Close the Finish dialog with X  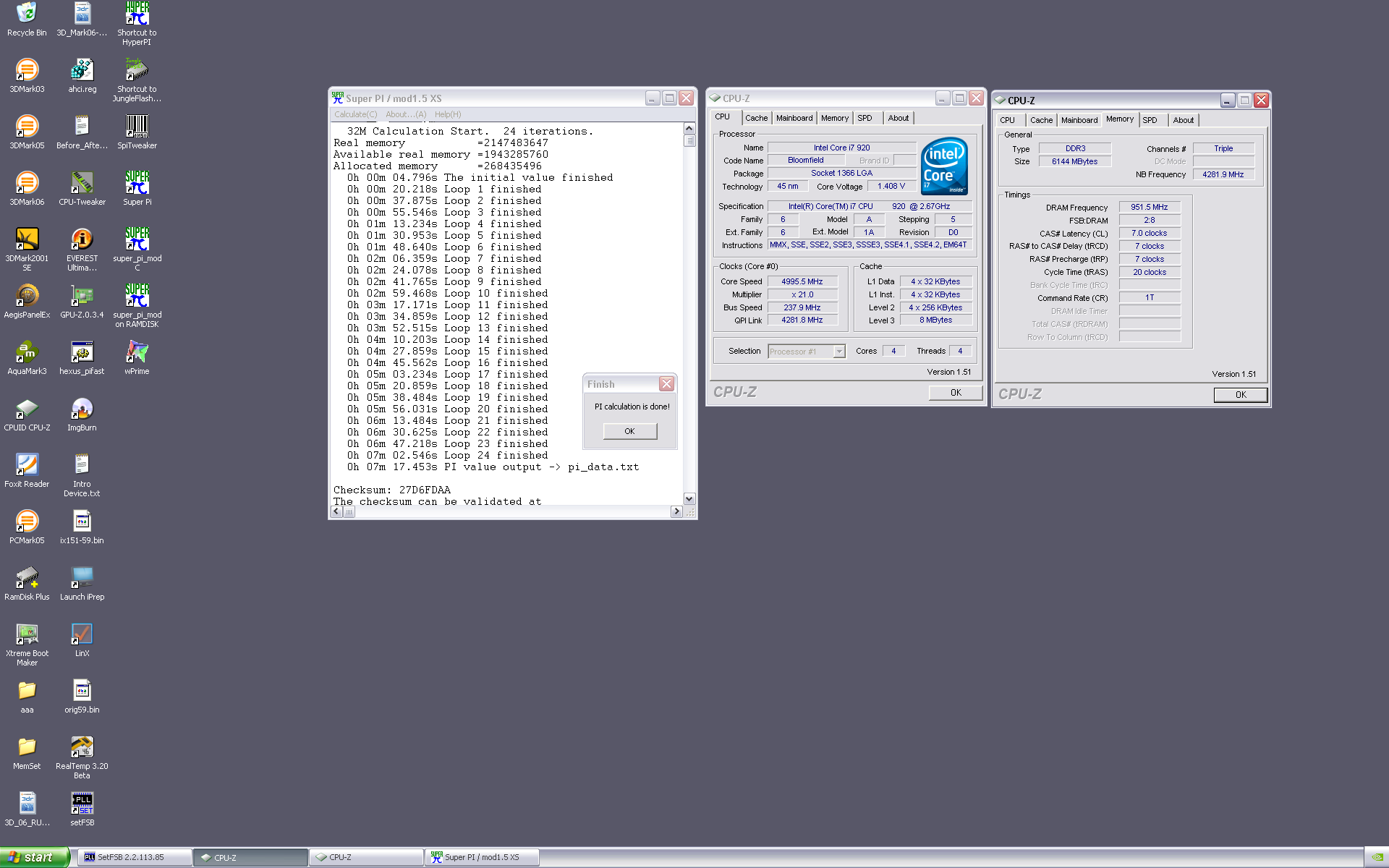(666, 384)
